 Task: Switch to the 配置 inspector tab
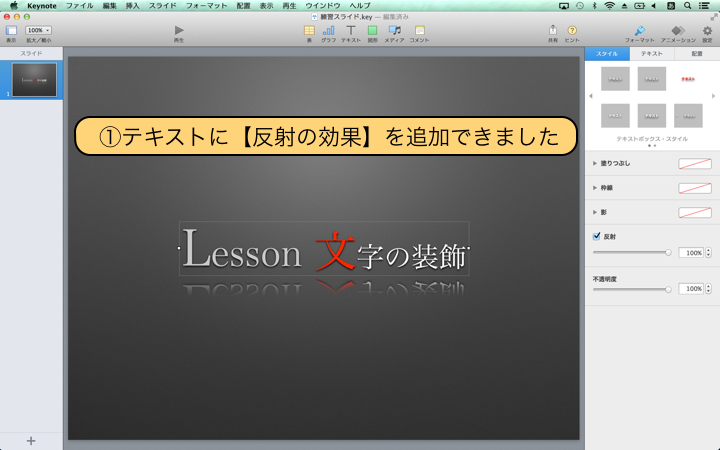click(697, 54)
